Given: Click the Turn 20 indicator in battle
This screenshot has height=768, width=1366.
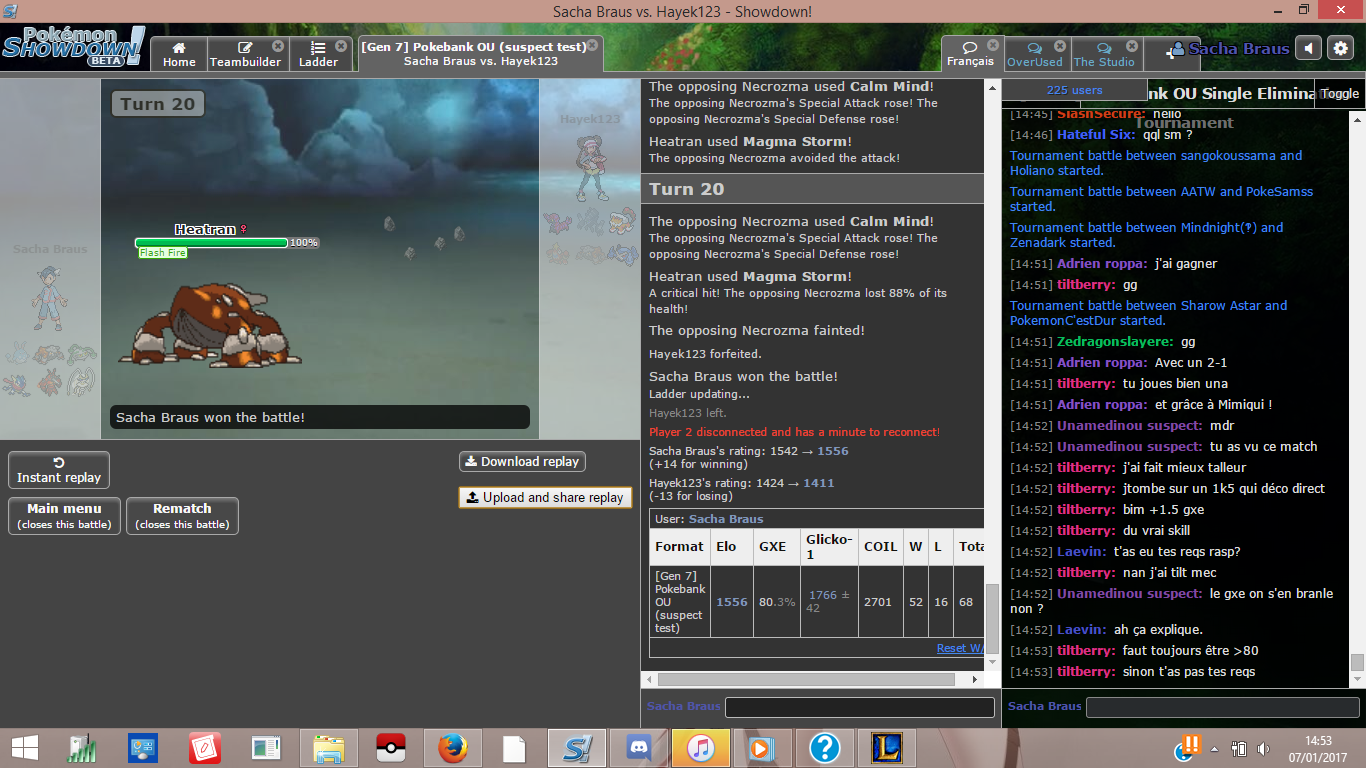Looking at the screenshot, I should (x=158, y=104).
